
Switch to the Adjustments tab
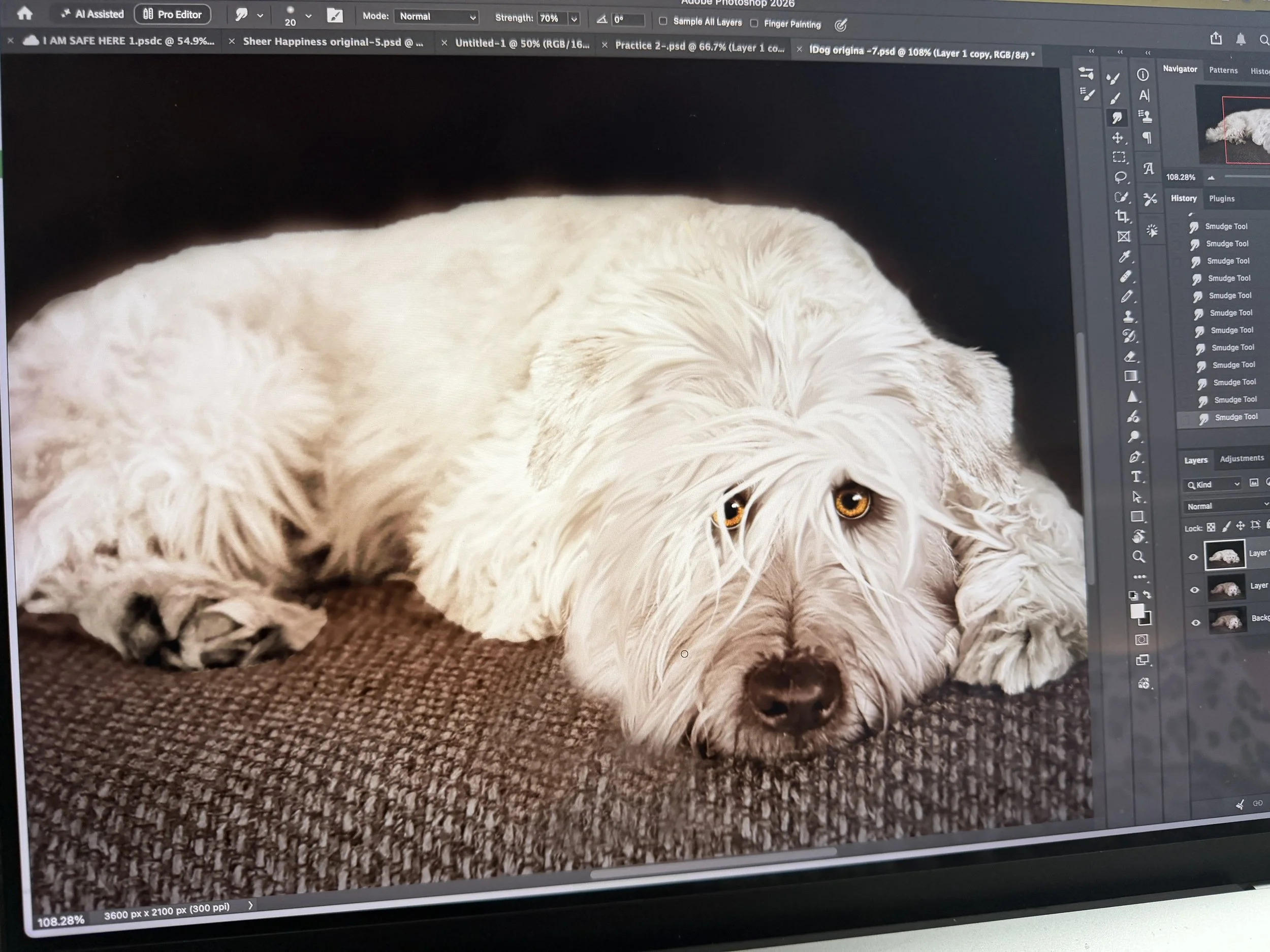pyautogui.click(x=1241, y=458)
